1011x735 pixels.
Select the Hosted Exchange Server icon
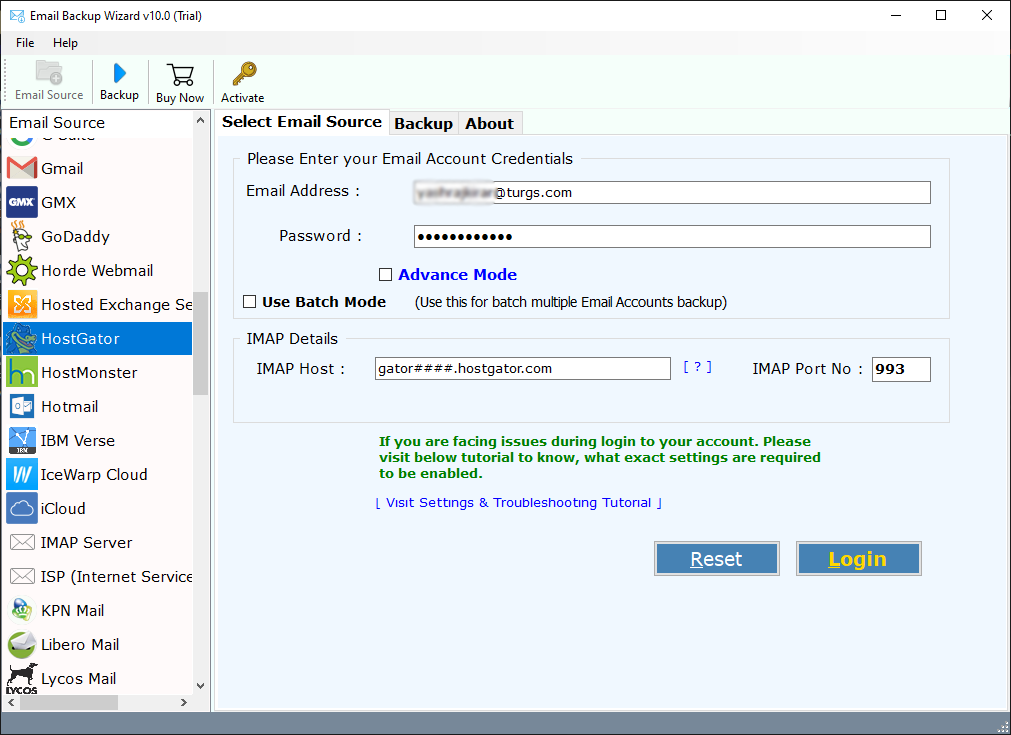click(x=22, y=304)
